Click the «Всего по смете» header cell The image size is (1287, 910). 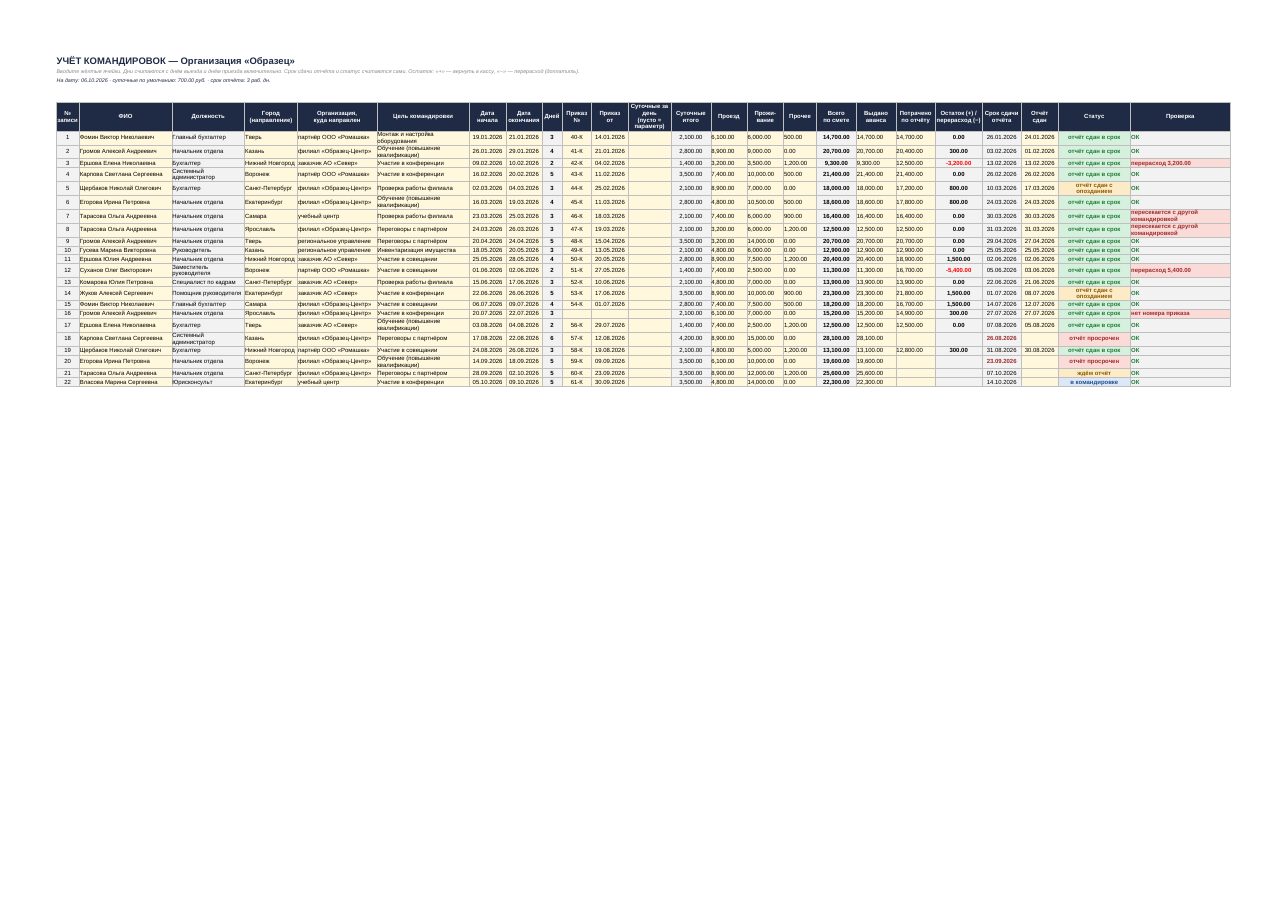click(x=836, y=117)
